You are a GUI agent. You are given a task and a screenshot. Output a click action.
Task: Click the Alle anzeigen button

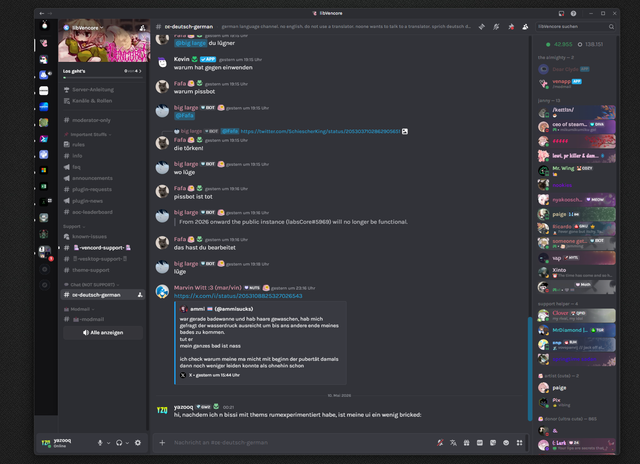103,333
